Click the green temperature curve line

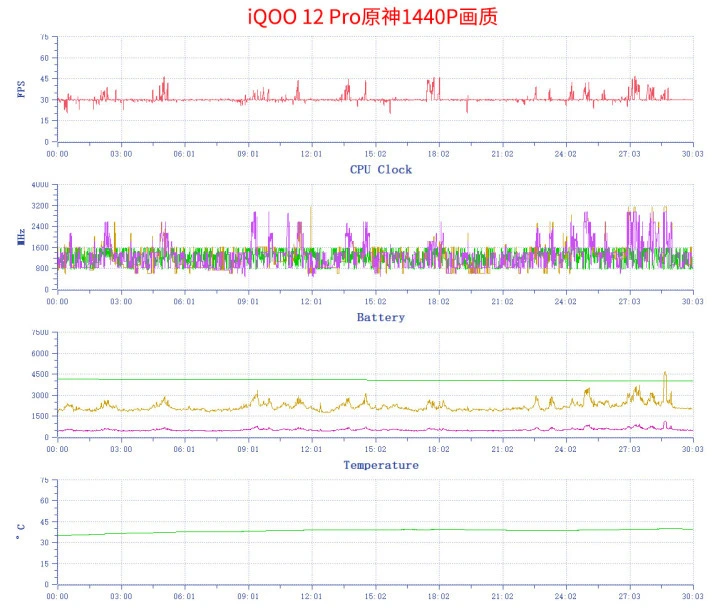point(376,530)
